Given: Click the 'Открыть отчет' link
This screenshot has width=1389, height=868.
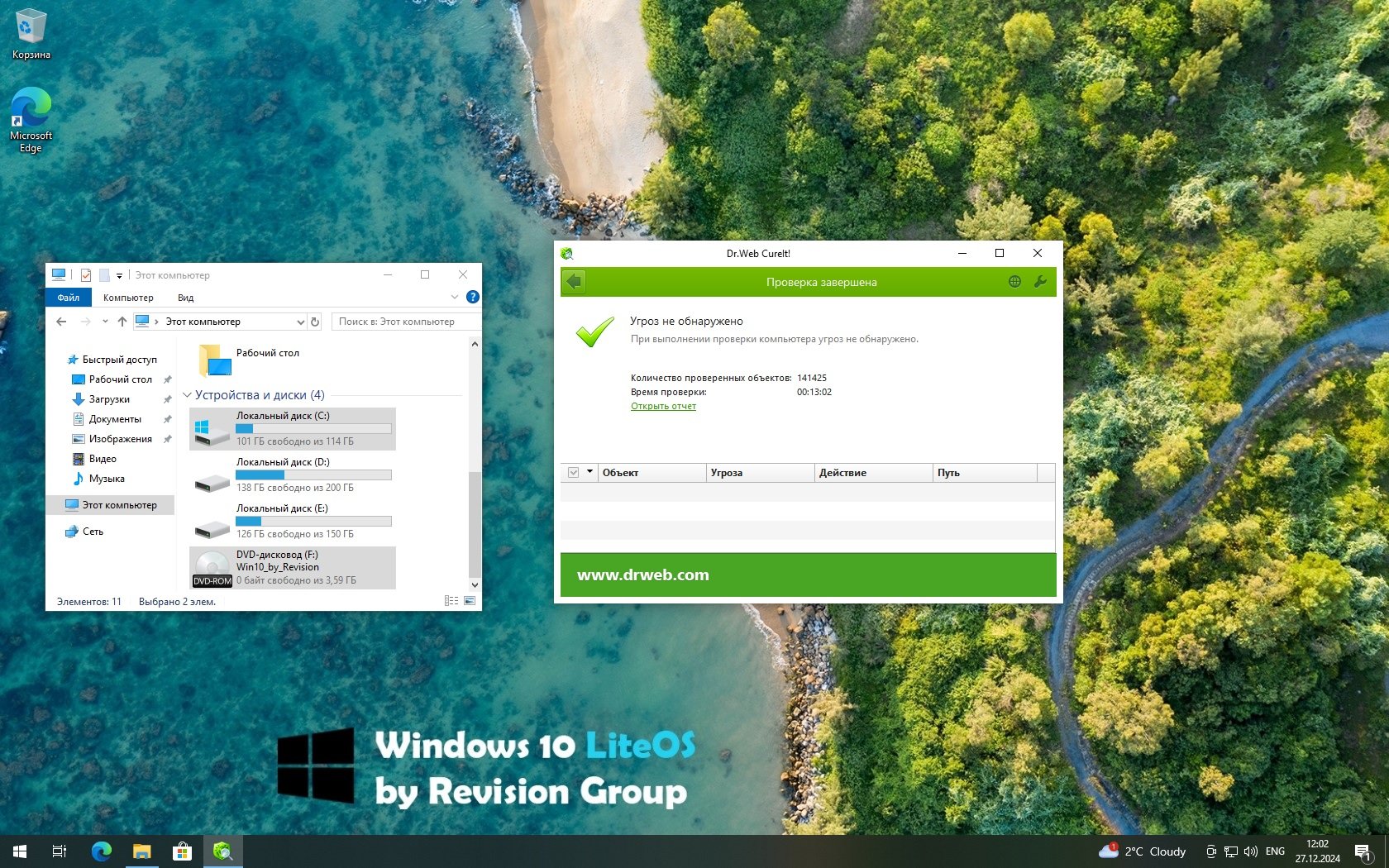Looking at the screenshot, I should [x=663, y=406].
